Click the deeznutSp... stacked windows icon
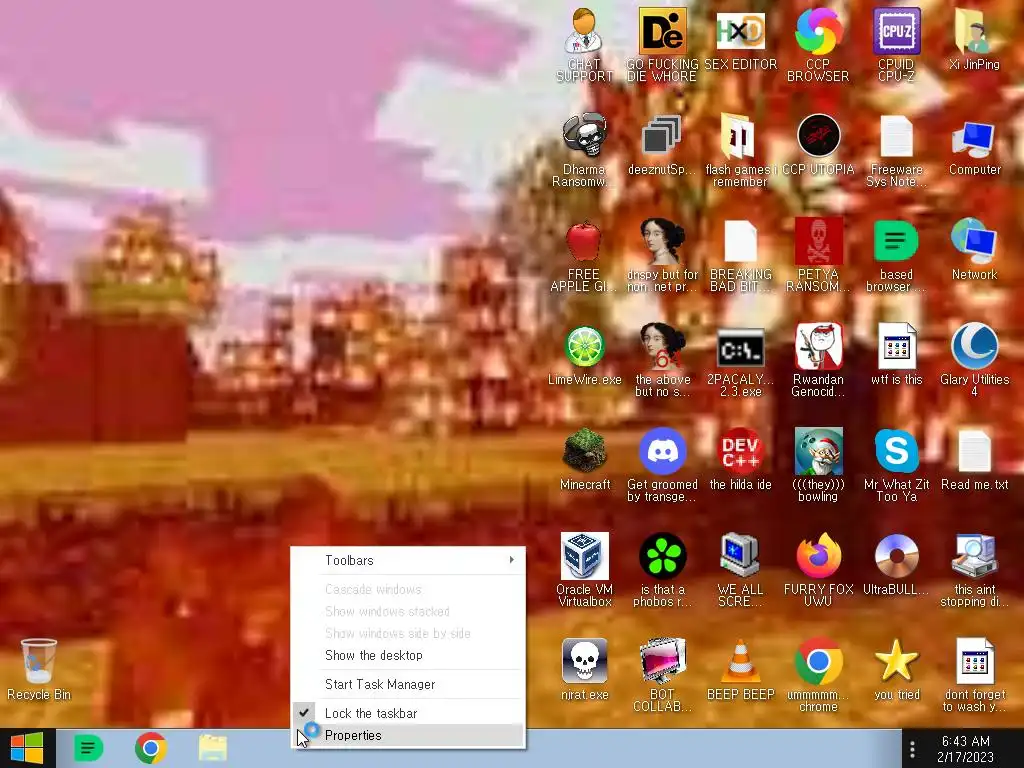This screenshot has width=1024, height=768. 662,144
